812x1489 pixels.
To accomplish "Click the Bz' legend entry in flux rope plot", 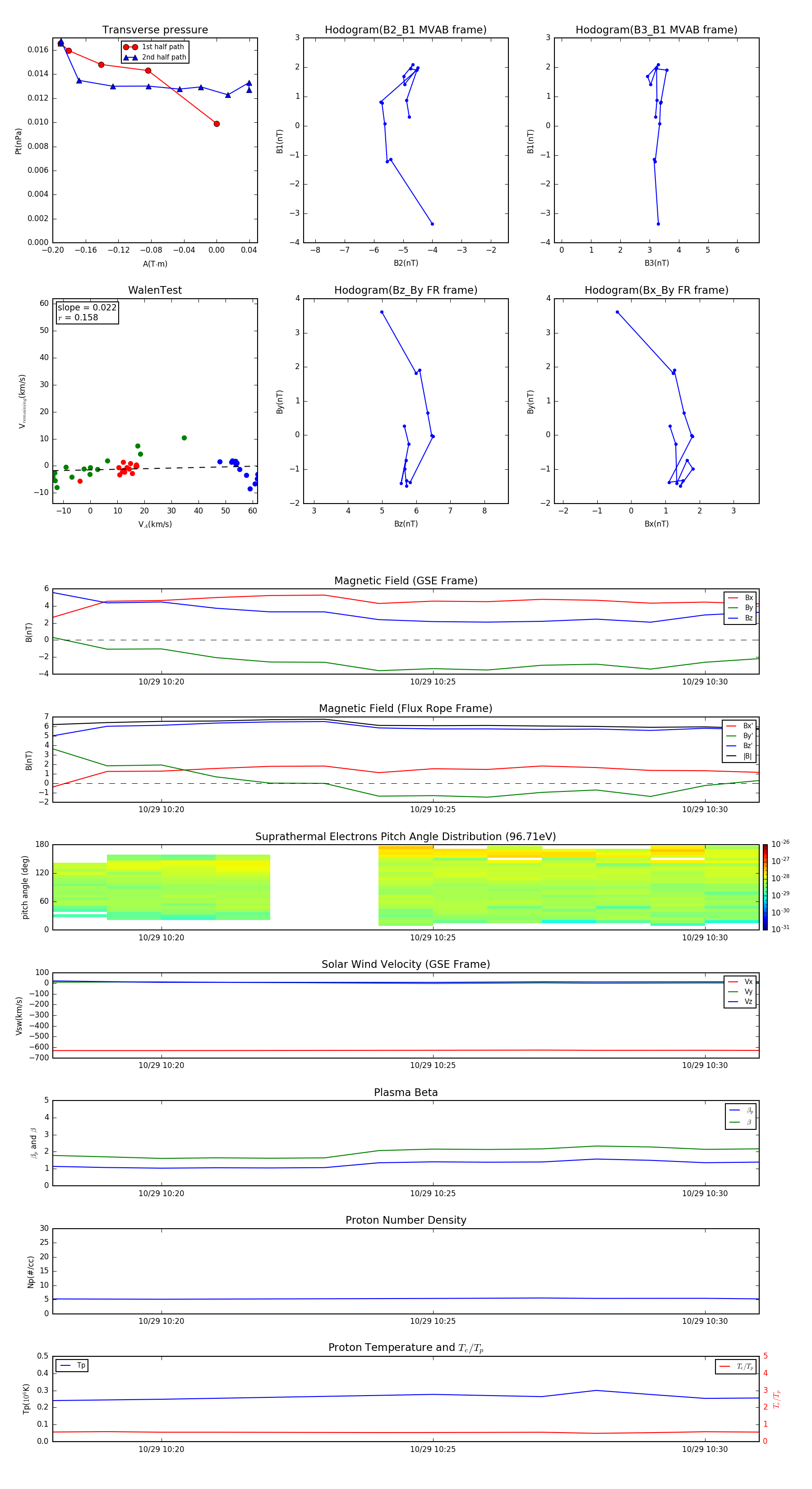I will coord(740,746).
